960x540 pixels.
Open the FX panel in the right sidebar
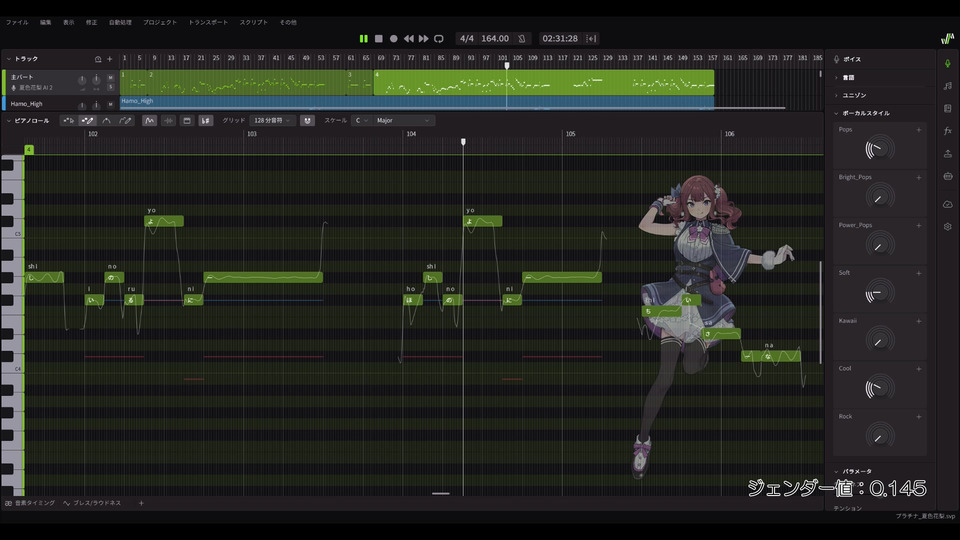(x=947, y=131)
